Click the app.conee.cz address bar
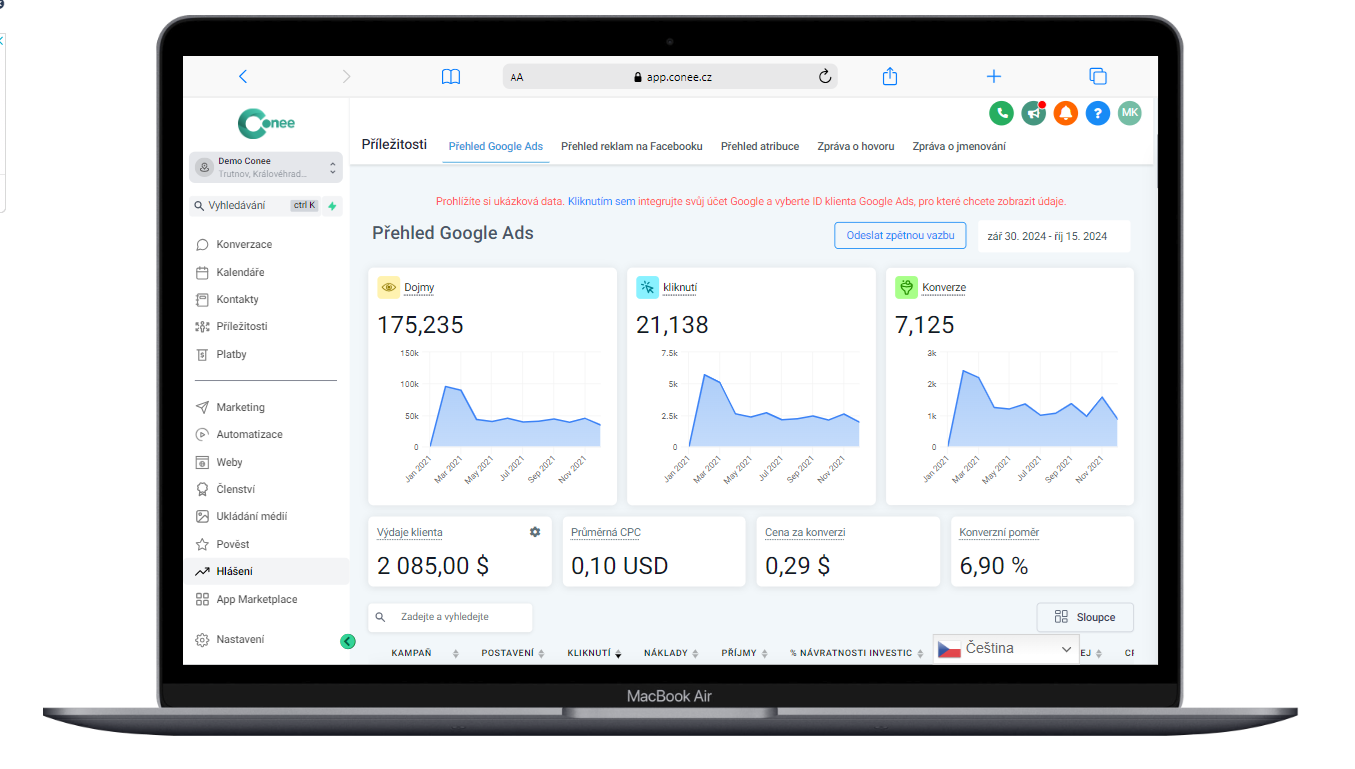The image size is (1355, 769). (x=670, y=77)
